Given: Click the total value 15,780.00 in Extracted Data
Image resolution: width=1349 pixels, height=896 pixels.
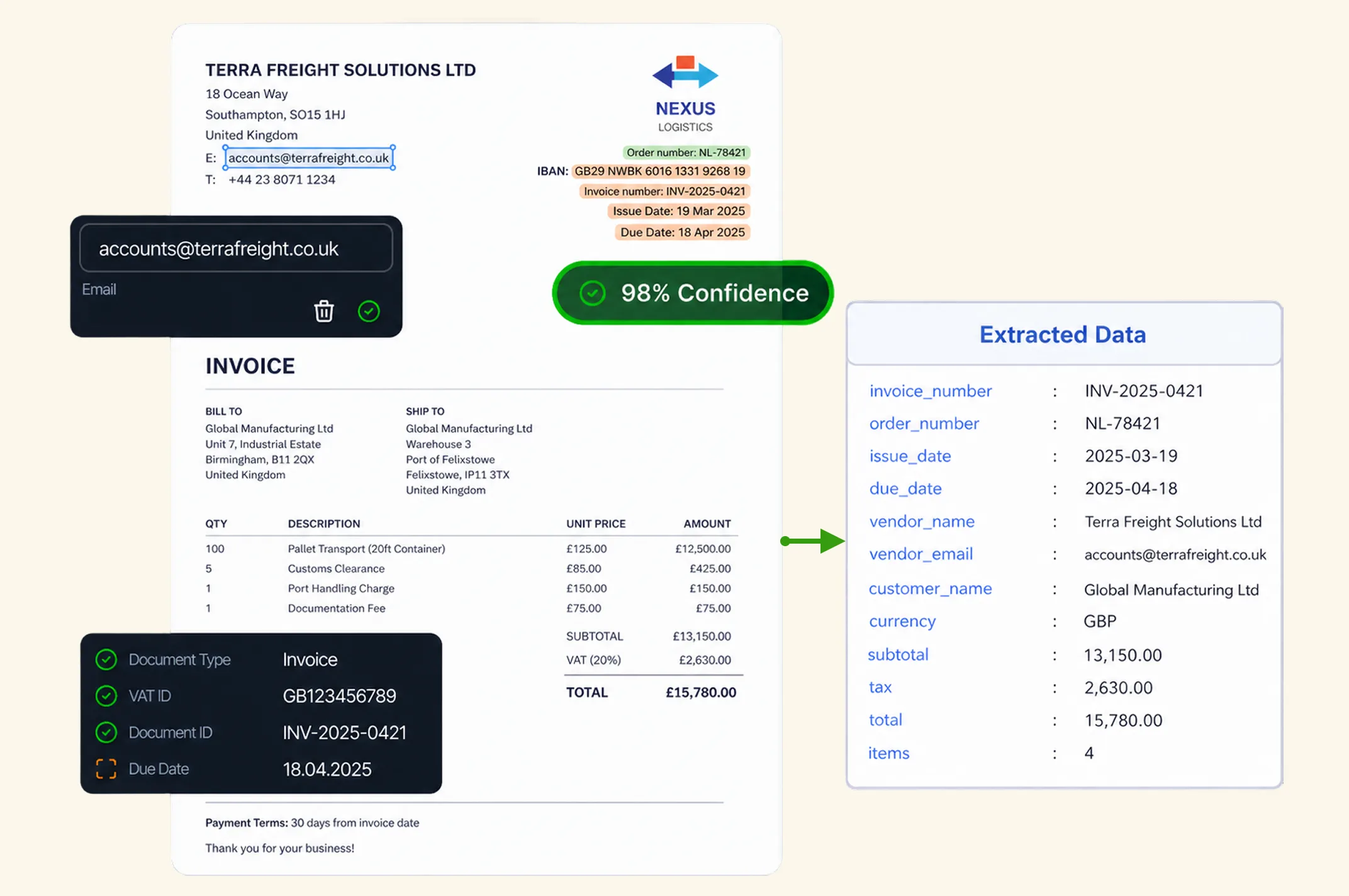Looking at the screenshot, I should (x=1123, y=720).
